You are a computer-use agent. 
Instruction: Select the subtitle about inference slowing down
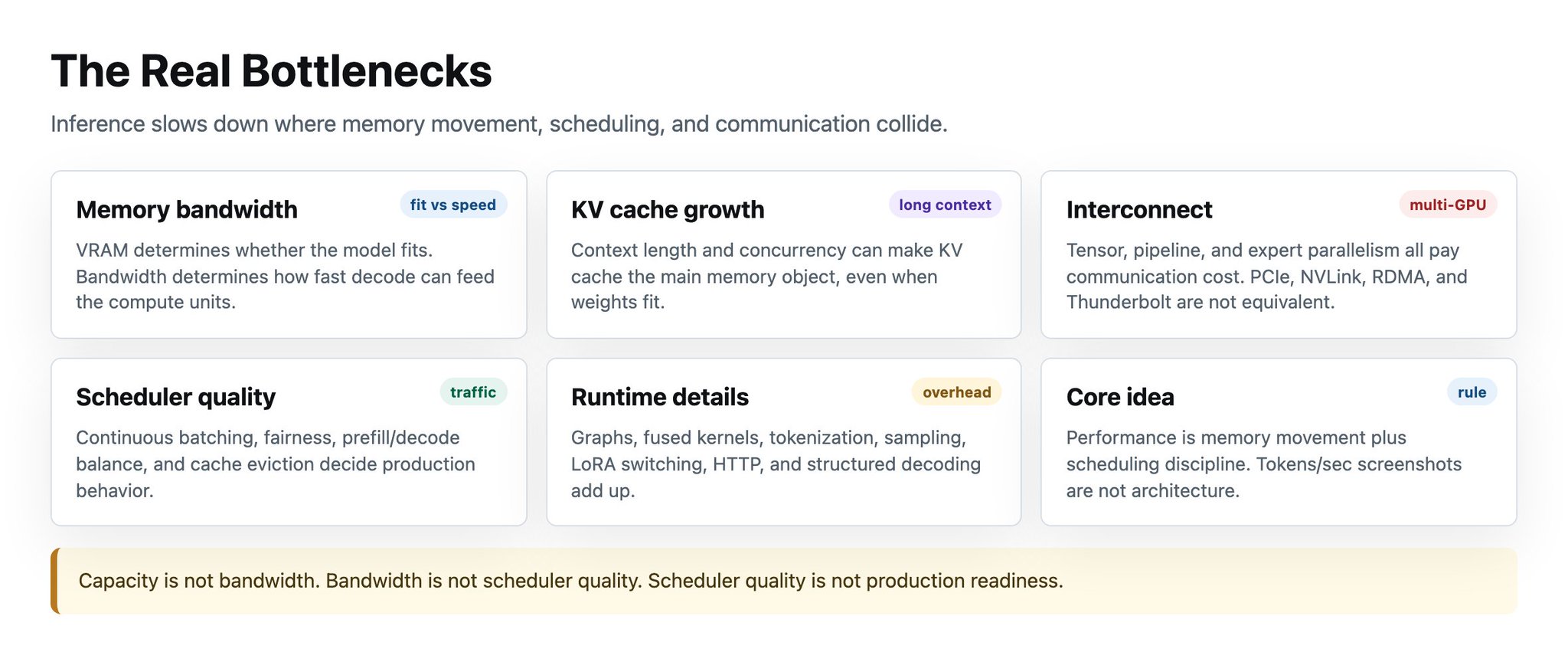tap(499, 124)
